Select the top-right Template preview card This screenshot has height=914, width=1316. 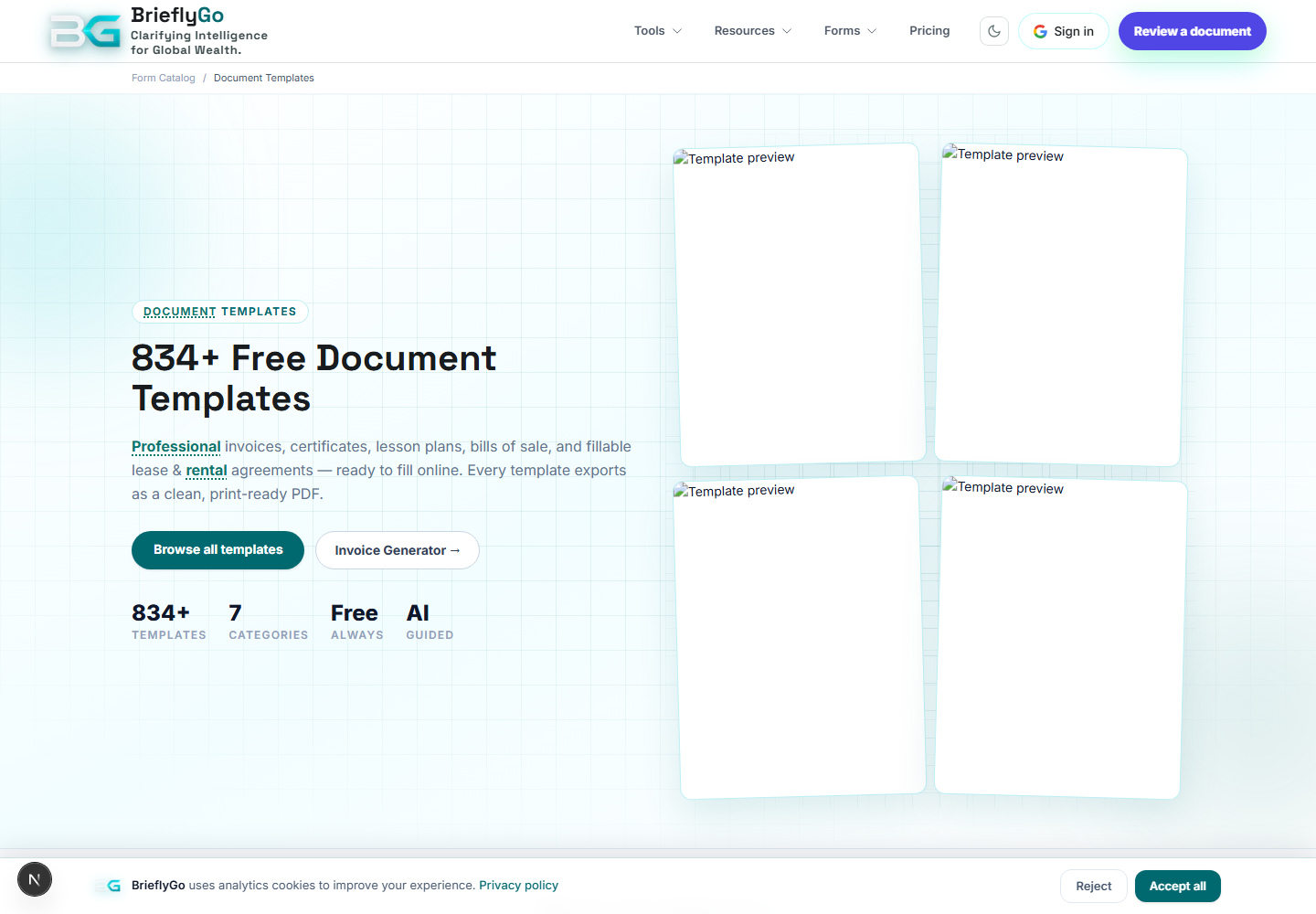pyautogui.click(x=1061, y=304)
